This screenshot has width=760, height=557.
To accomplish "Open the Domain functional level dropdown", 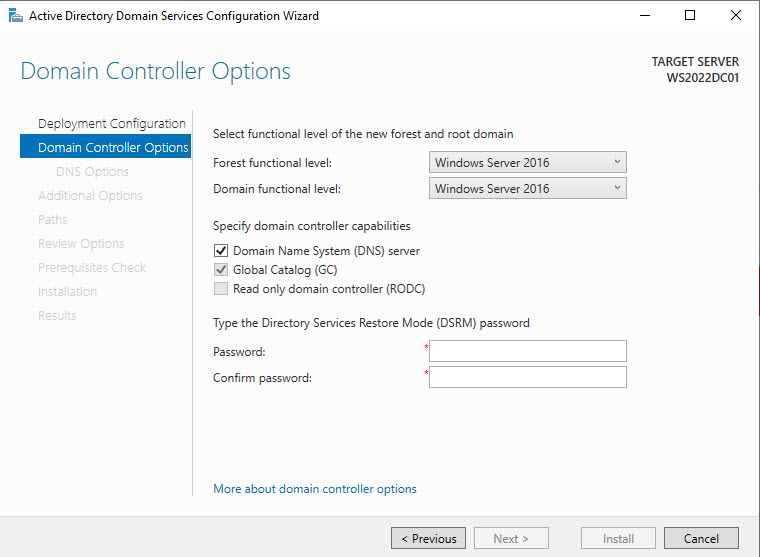I will click(527, 188).
